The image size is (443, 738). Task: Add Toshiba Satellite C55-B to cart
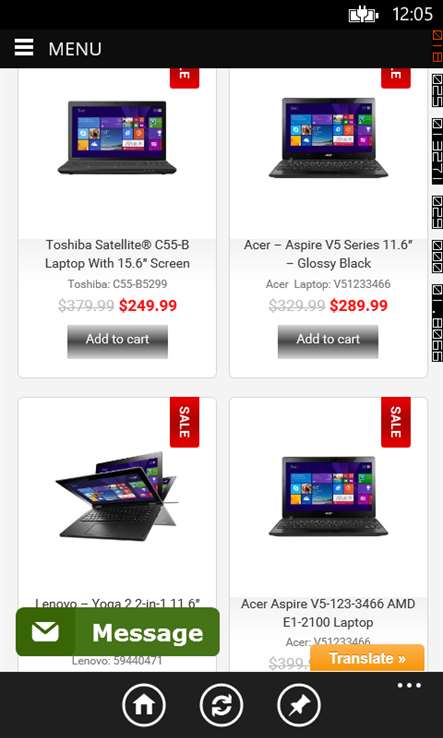pyautogui.click(x=117, y=341)
